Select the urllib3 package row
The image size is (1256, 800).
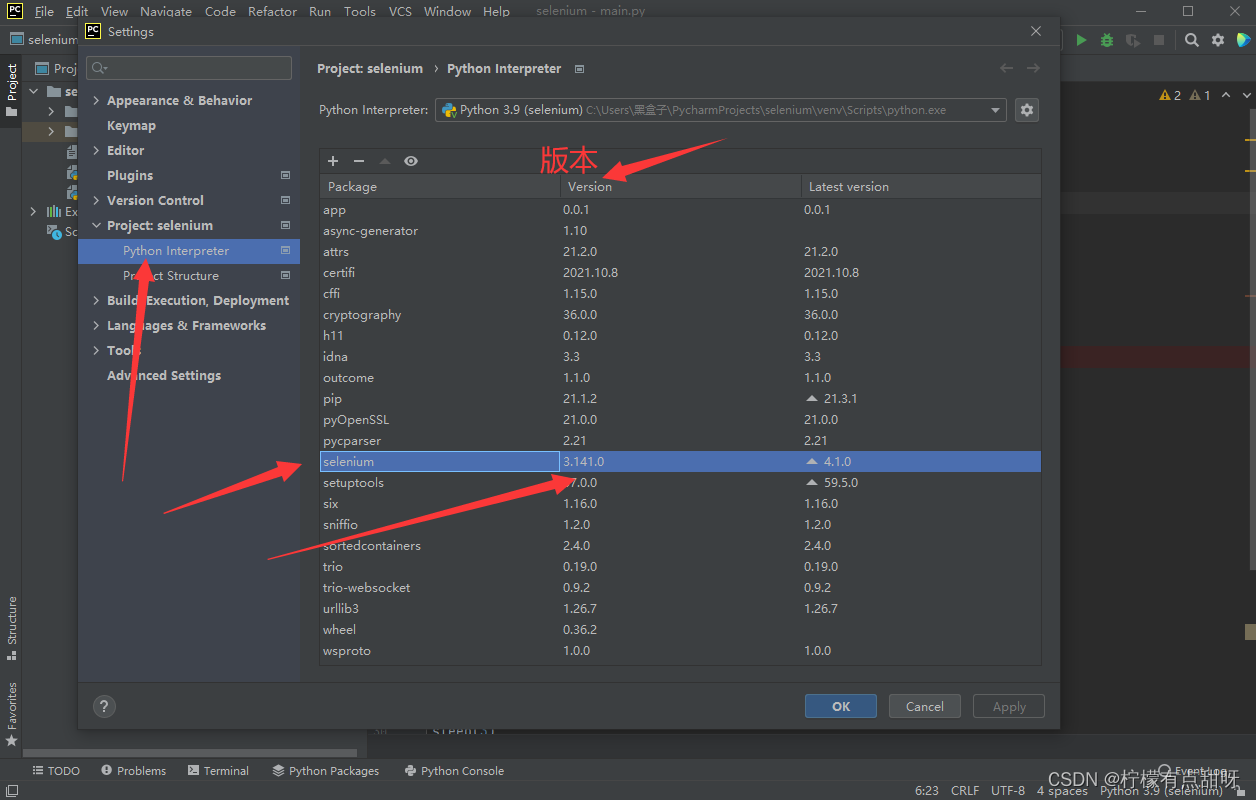[680, 609]
